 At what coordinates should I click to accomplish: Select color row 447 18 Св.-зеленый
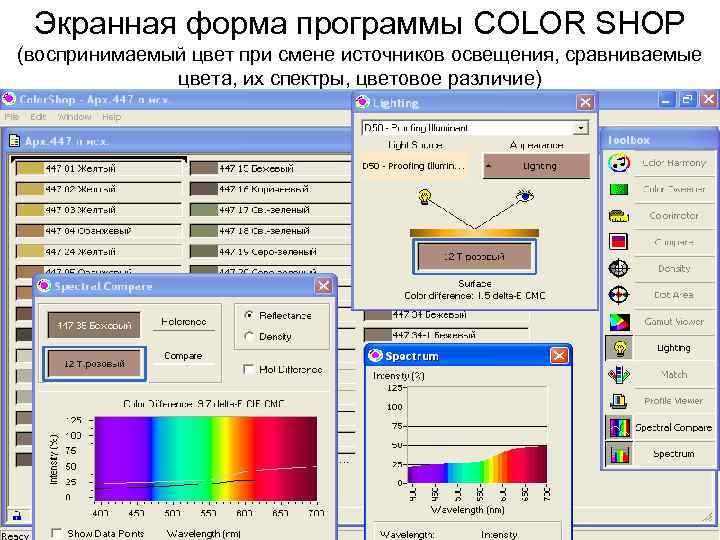pos(271,231)
